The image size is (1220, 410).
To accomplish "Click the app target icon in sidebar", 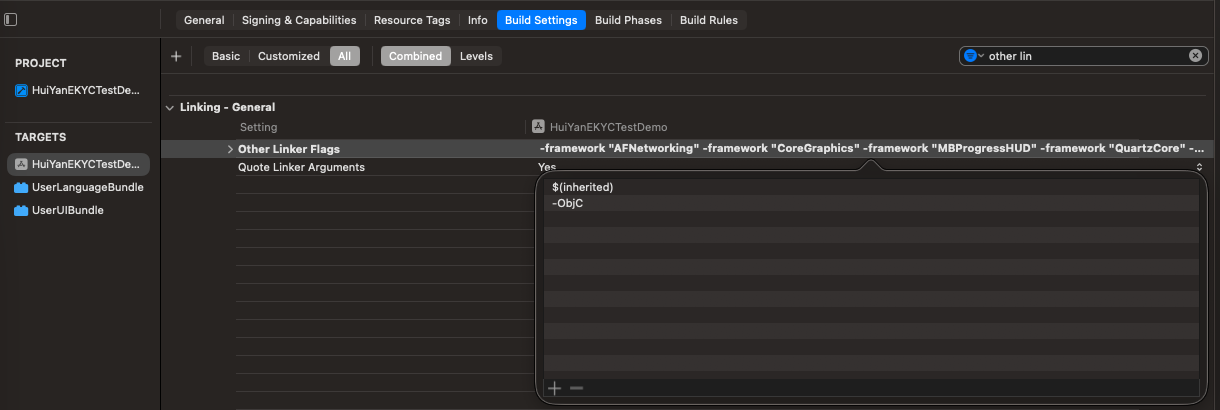I will click(21, 164).
